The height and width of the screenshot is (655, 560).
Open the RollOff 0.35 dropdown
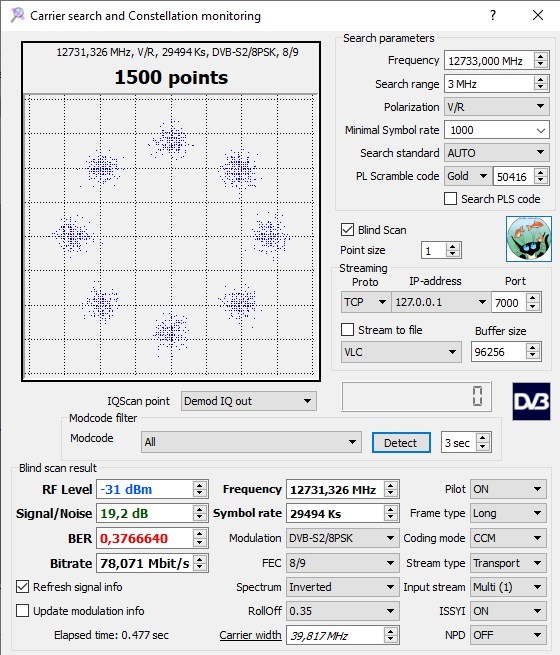click(342, 611)
